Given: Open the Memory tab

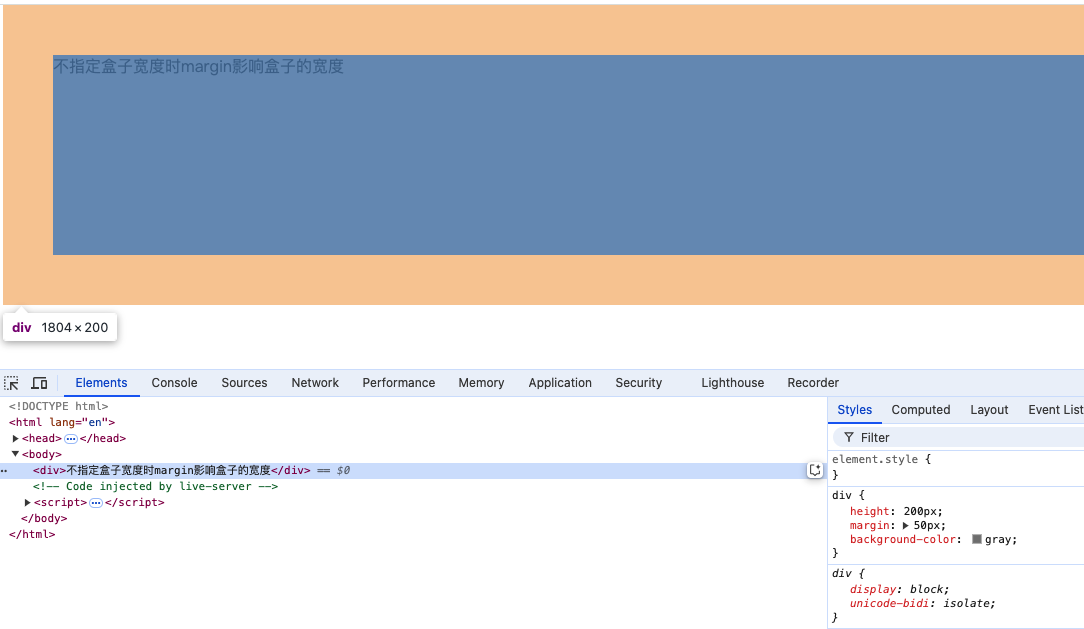Looking at the screenshot, I should (x=481, y=383).
